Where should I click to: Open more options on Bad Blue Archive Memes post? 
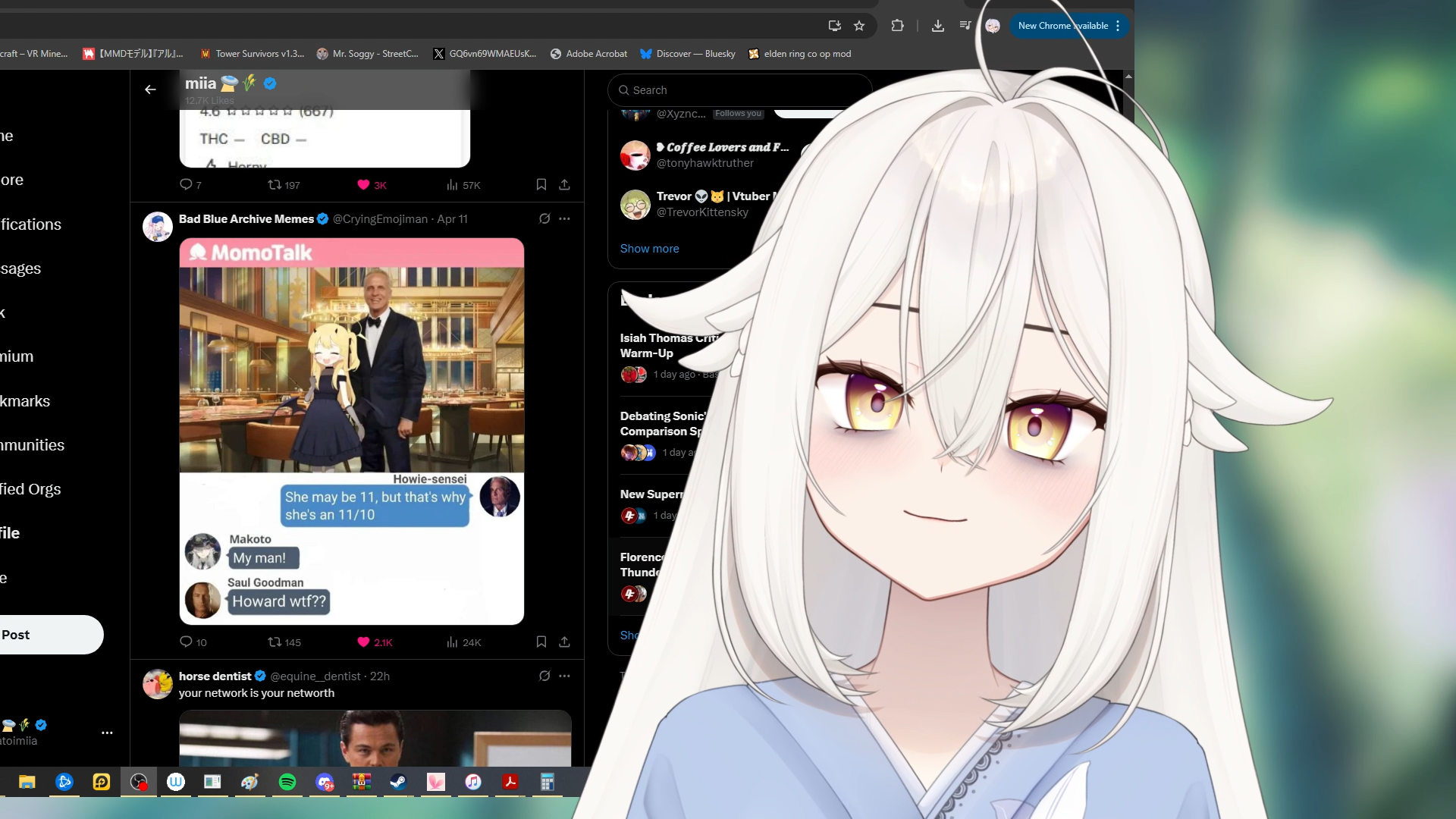pos(564,218)
